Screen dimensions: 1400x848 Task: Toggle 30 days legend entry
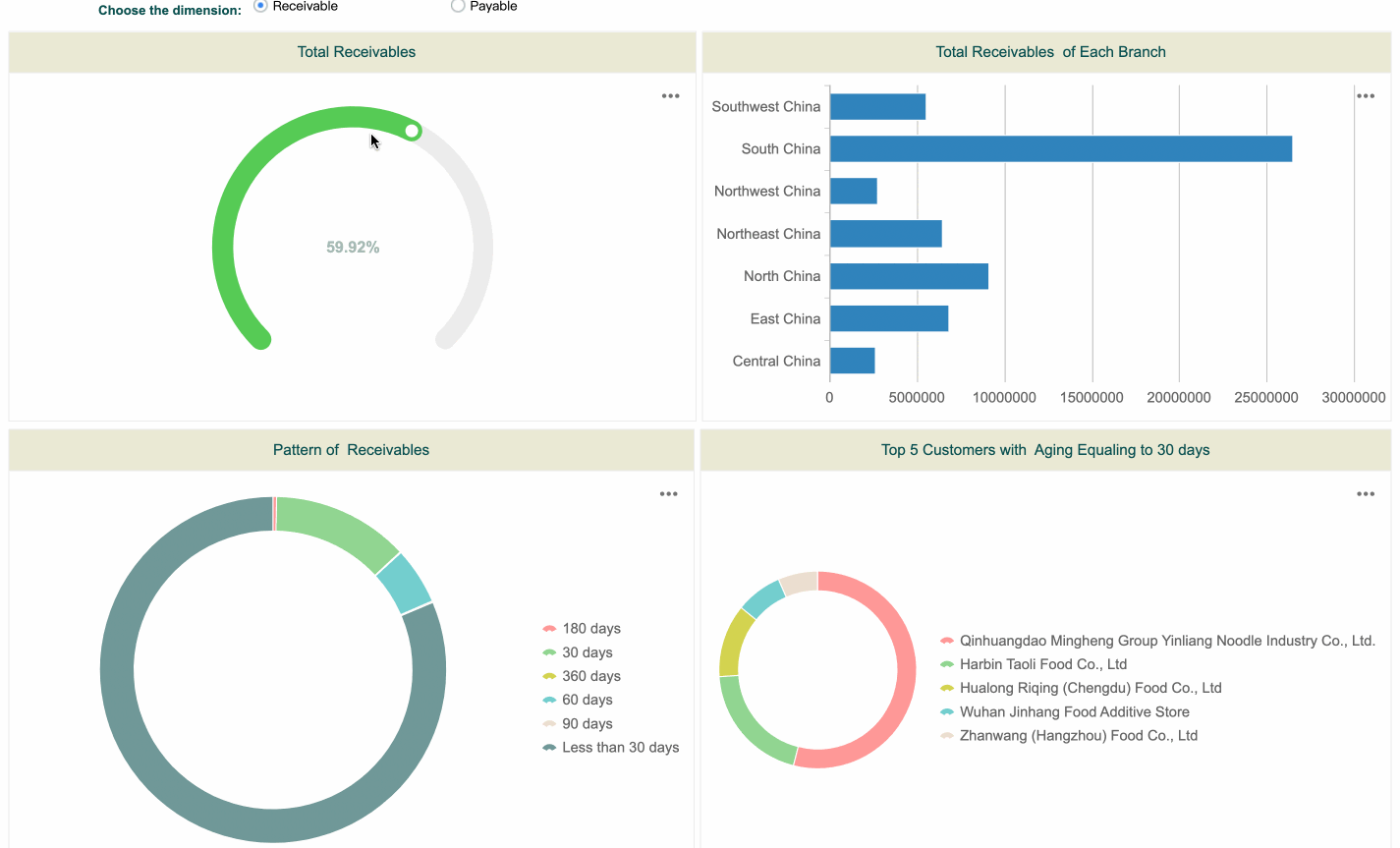pyautogui.click(x=578, y=652)
